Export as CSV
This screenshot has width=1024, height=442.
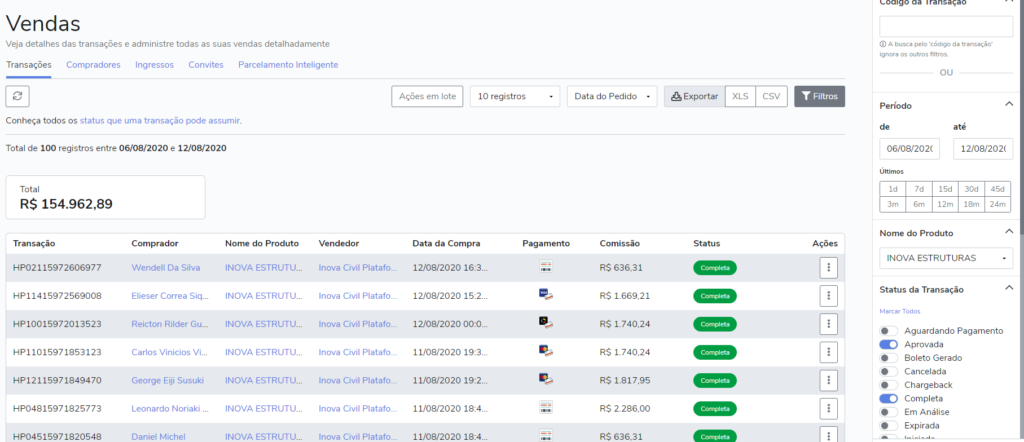click(x=771, y=96)
